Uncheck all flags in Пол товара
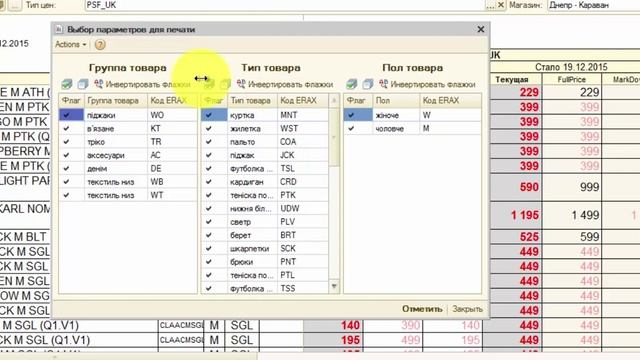 click(368, 84)
